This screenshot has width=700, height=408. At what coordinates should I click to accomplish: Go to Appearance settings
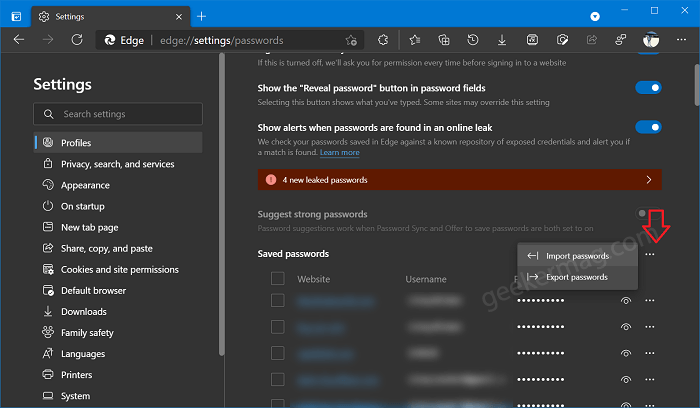point(118,185)
